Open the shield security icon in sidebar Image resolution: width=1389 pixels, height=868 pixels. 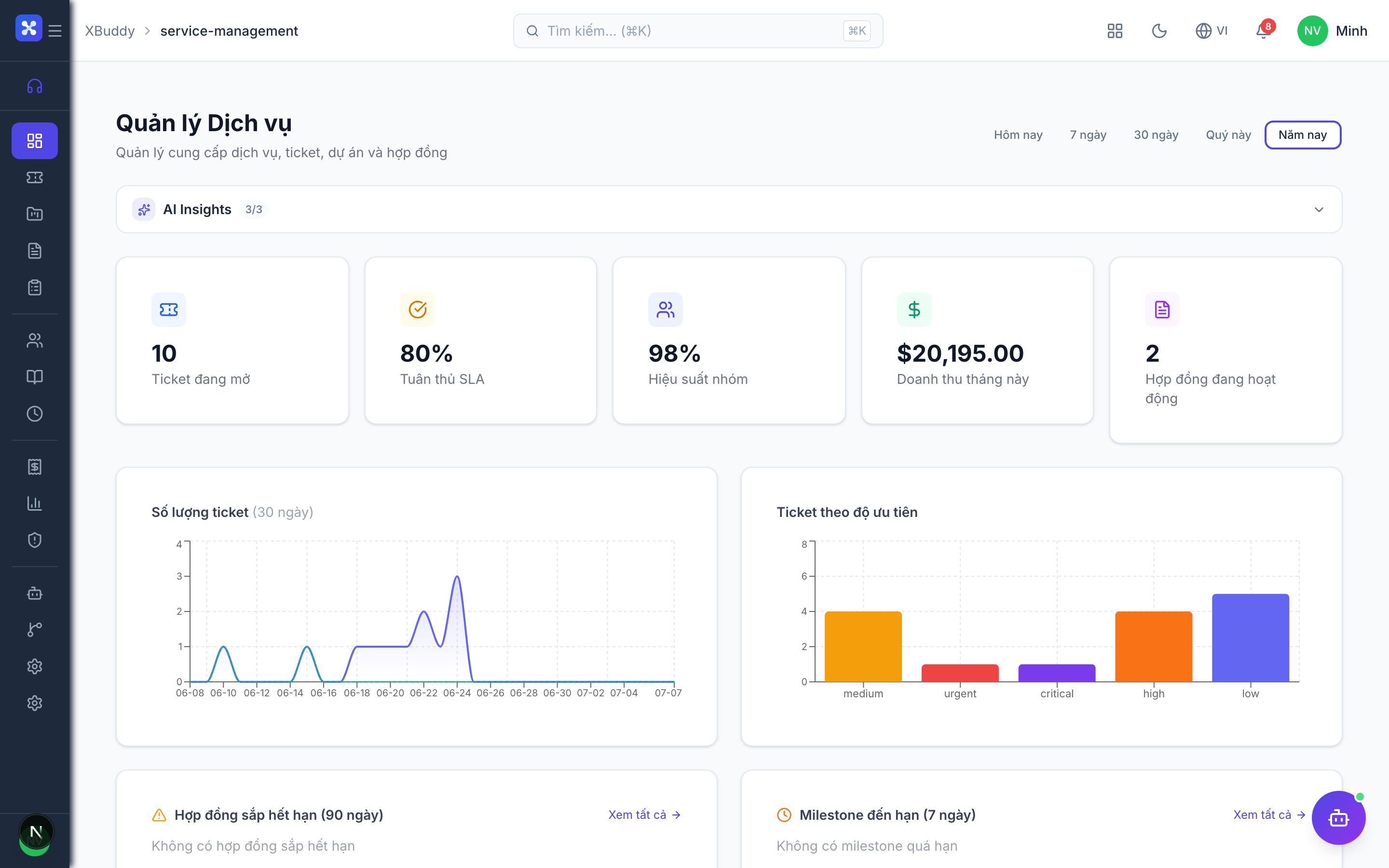point(34,540)
